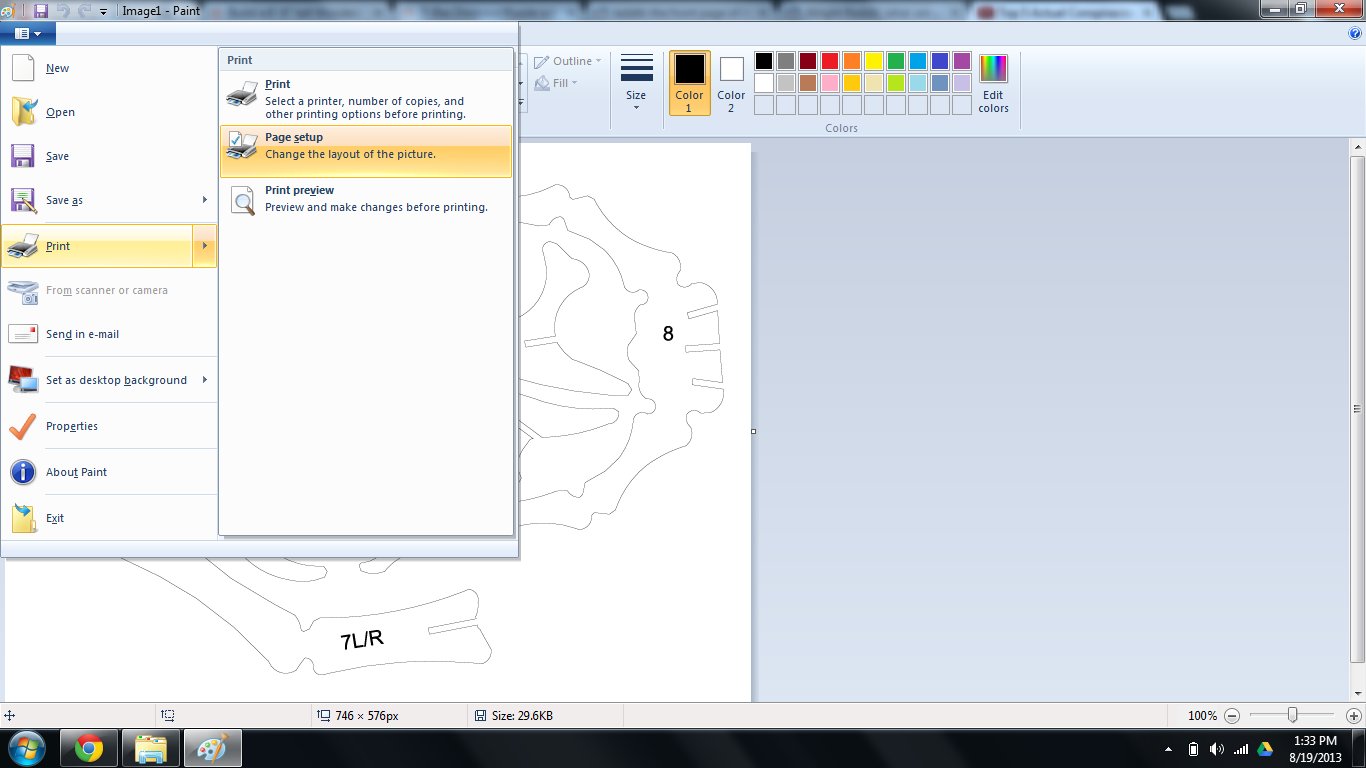Open the Edit colors rainbow button
The width and height of the screenshot is (1366, 768).
pos(993,84)
